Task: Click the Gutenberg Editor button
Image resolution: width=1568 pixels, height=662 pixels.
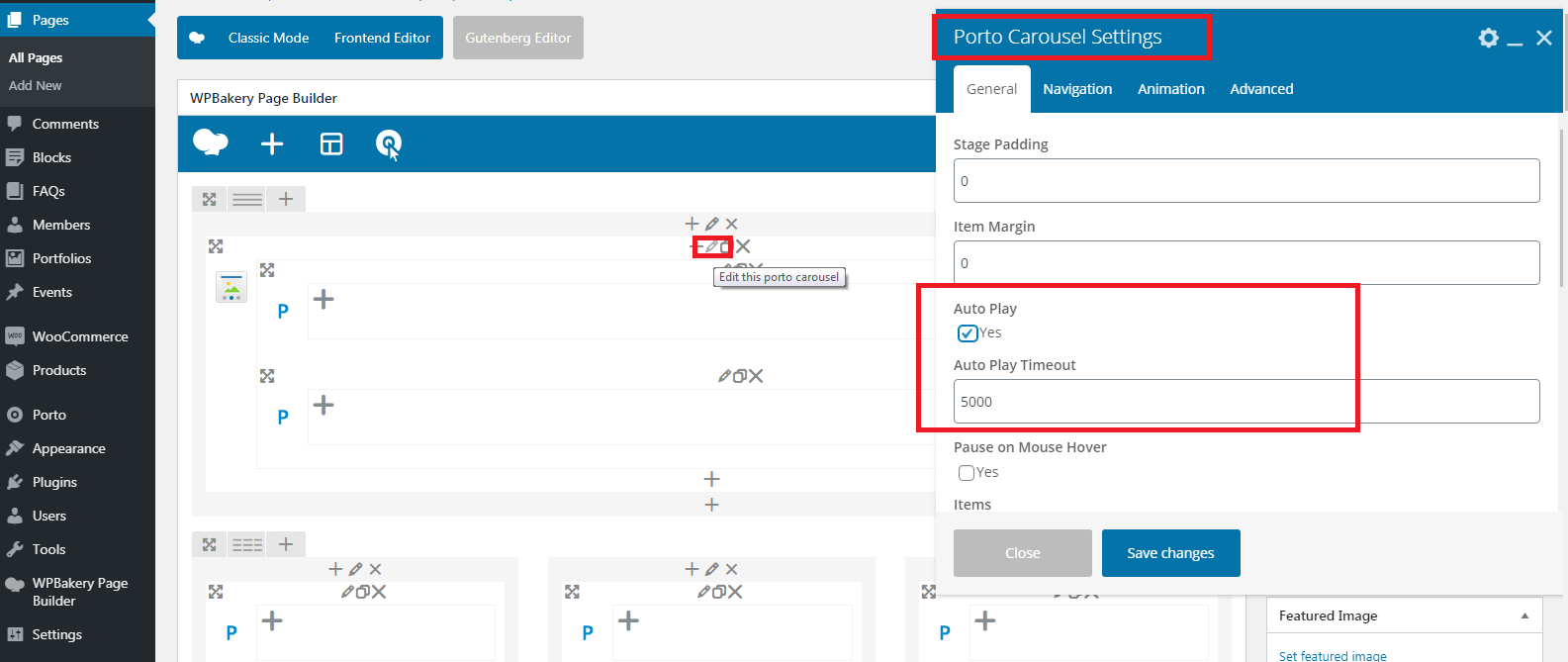Action: 518,38
